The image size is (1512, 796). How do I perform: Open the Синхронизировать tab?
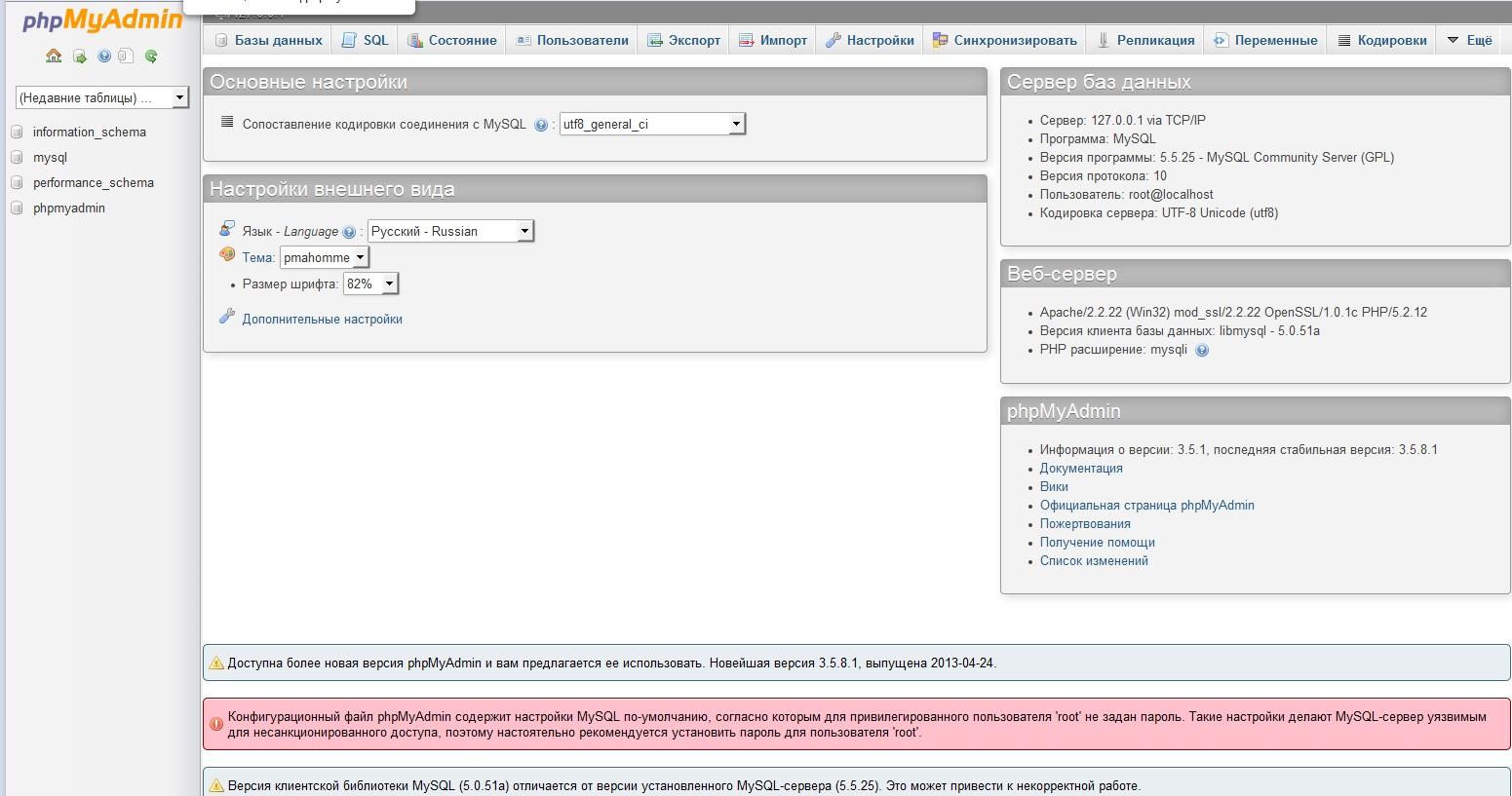1005,40
